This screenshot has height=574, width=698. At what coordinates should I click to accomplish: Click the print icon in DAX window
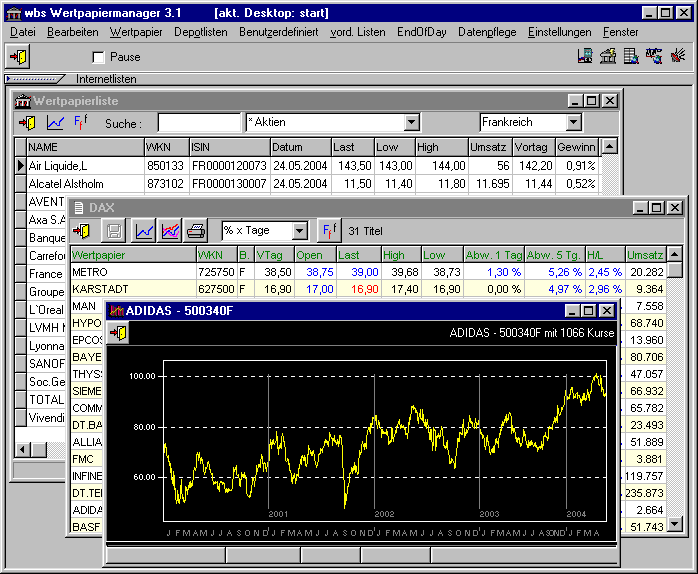(x=196, y=231)
